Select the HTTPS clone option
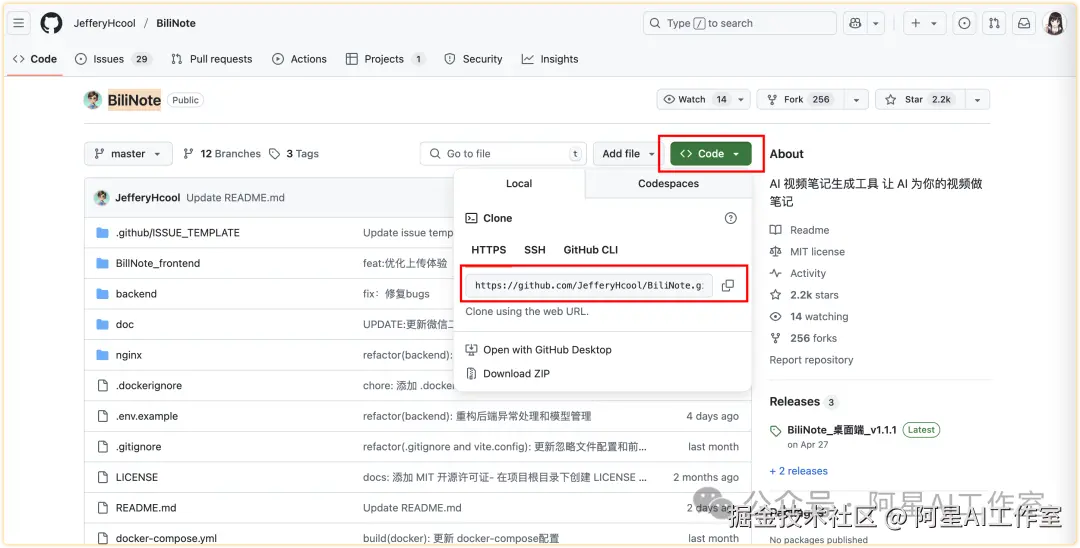This screenshot has width=1080, height=548. [488, 250]
